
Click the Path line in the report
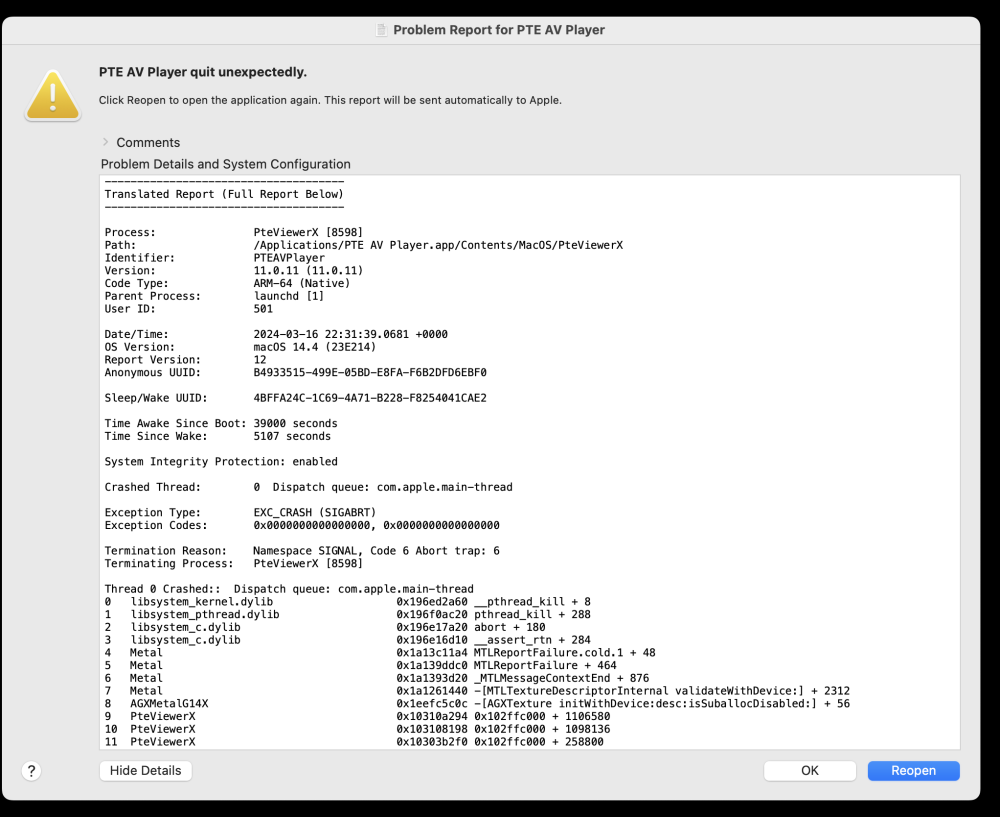pos(364,245)
